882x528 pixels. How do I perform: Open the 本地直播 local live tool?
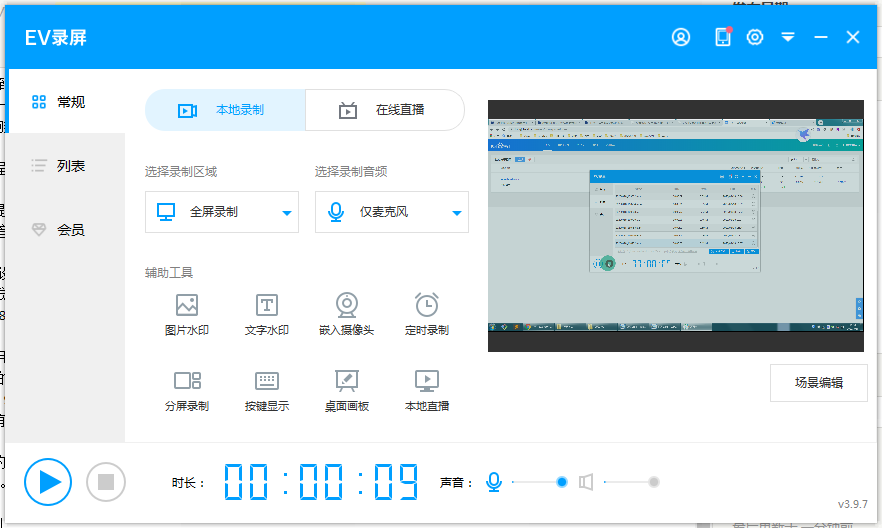point(427,391)
